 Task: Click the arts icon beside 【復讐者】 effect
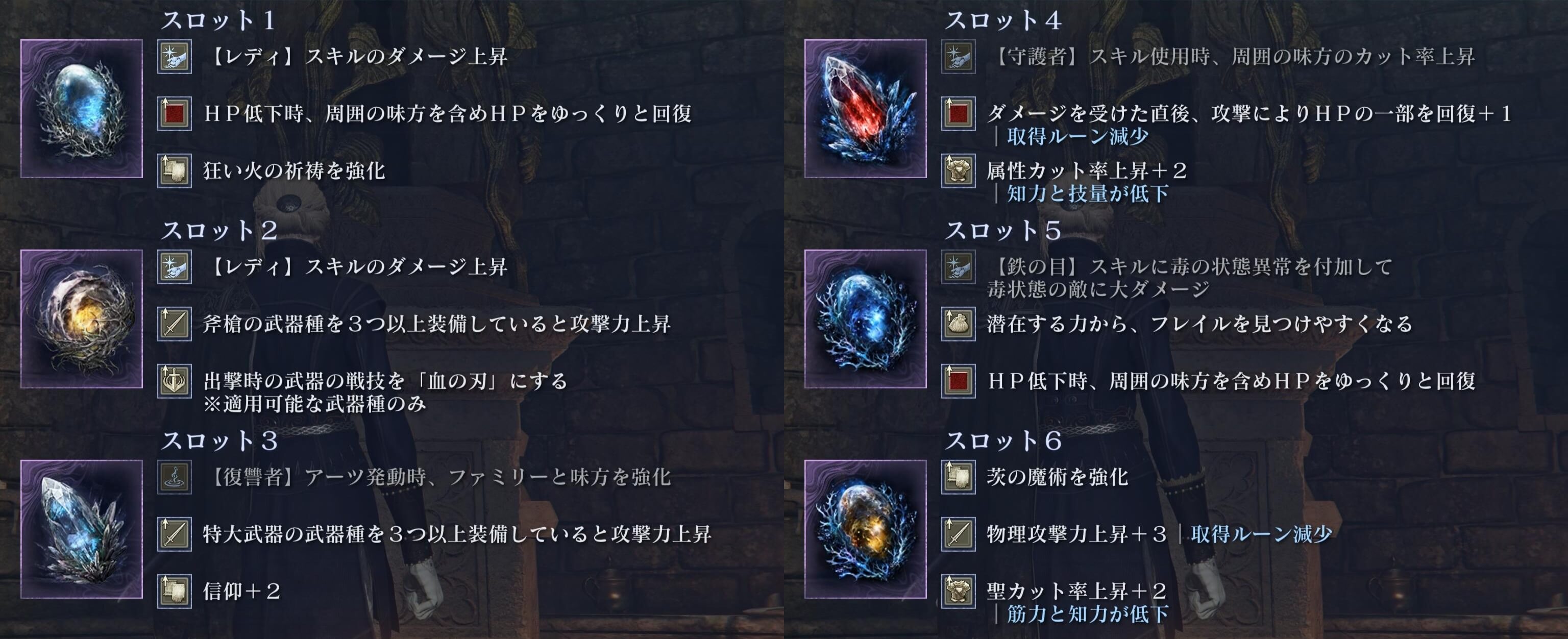[x=175, y=477]
